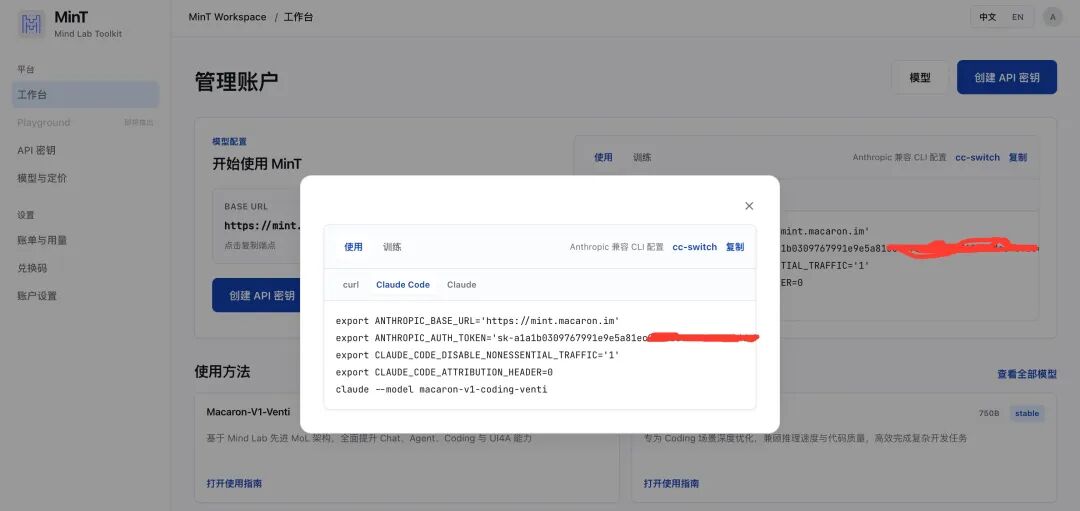Viewport: 1080px width, 511px height.
Task: Open 打开使用指南 in the right model card
Action: pos(672,483)
